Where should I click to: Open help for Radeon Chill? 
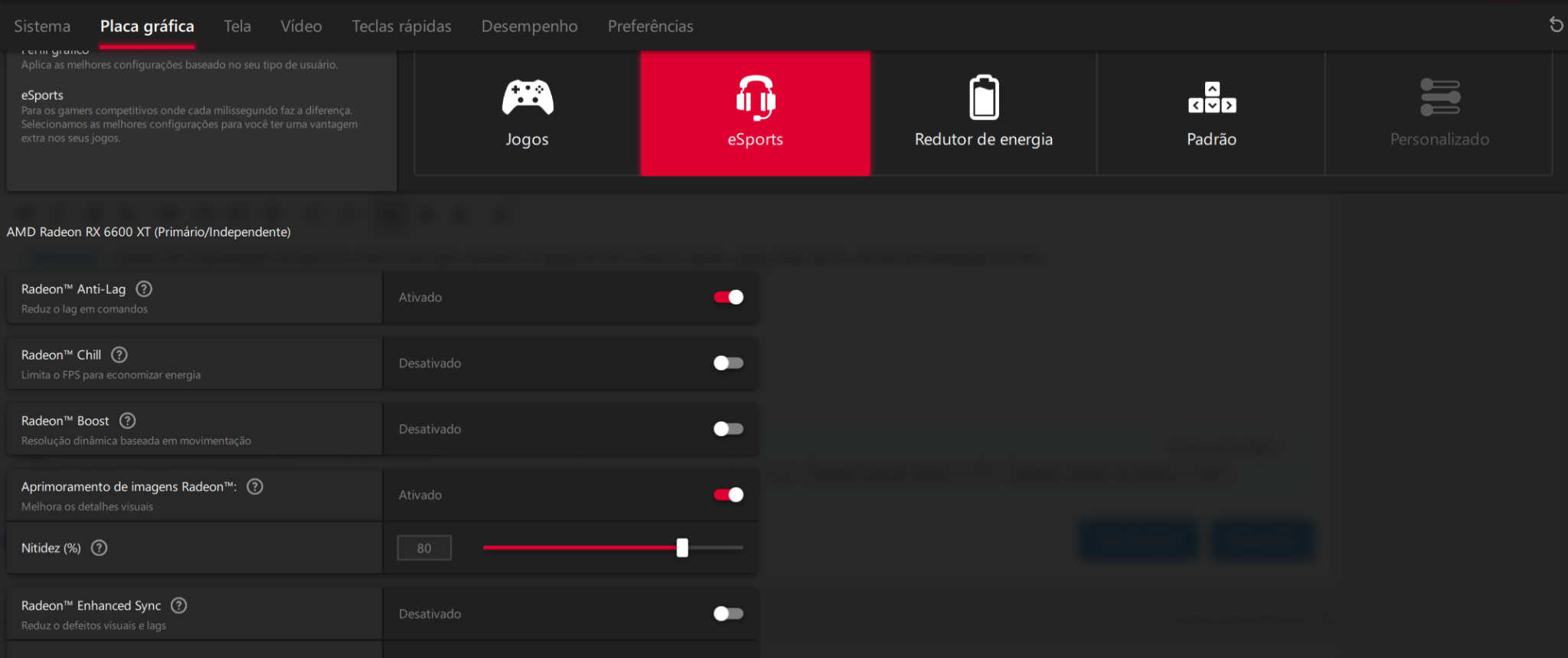click(119, 354)
